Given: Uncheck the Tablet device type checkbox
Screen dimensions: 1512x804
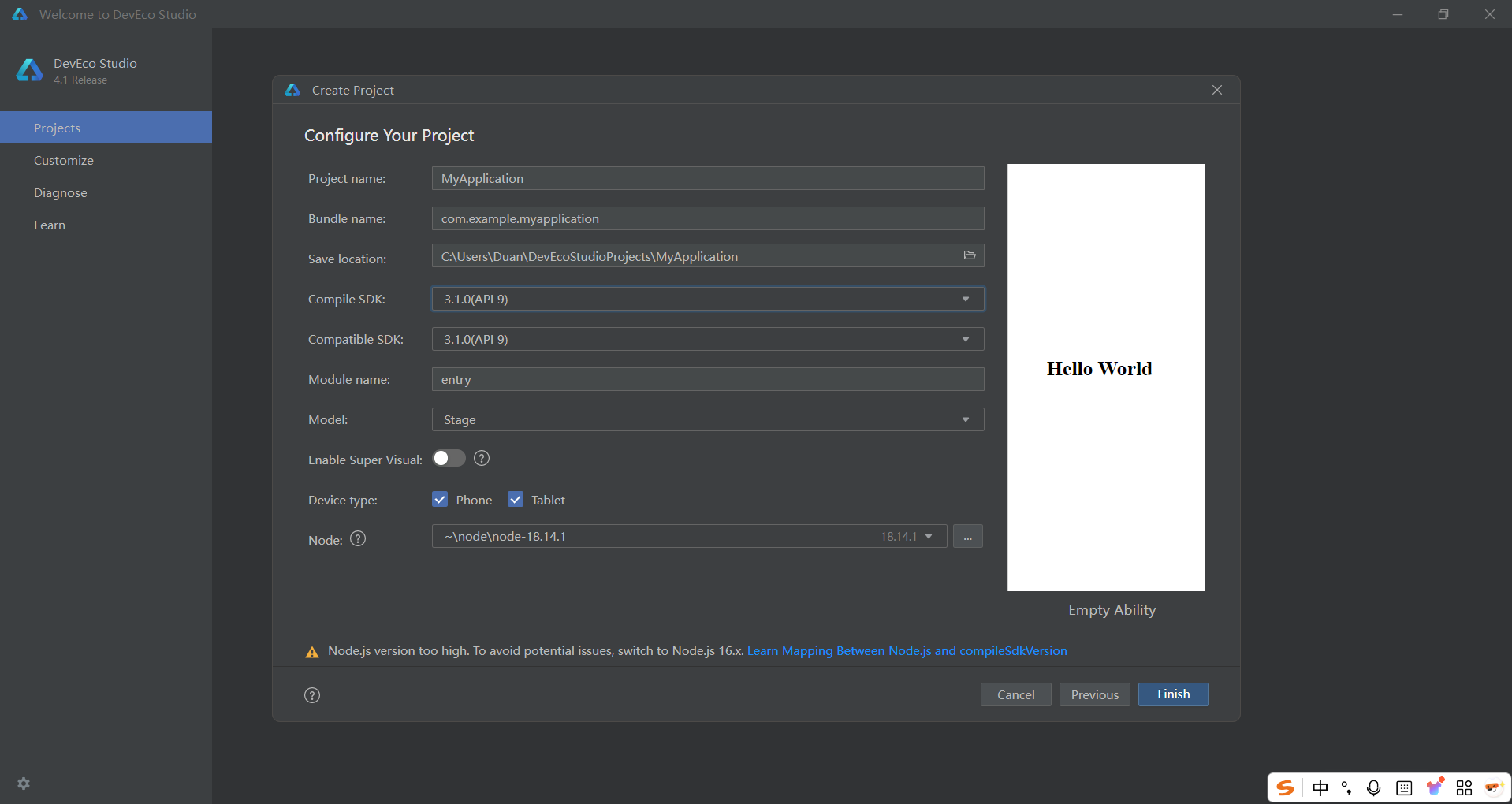Looking at the screenshot, I should pos(516,500).
